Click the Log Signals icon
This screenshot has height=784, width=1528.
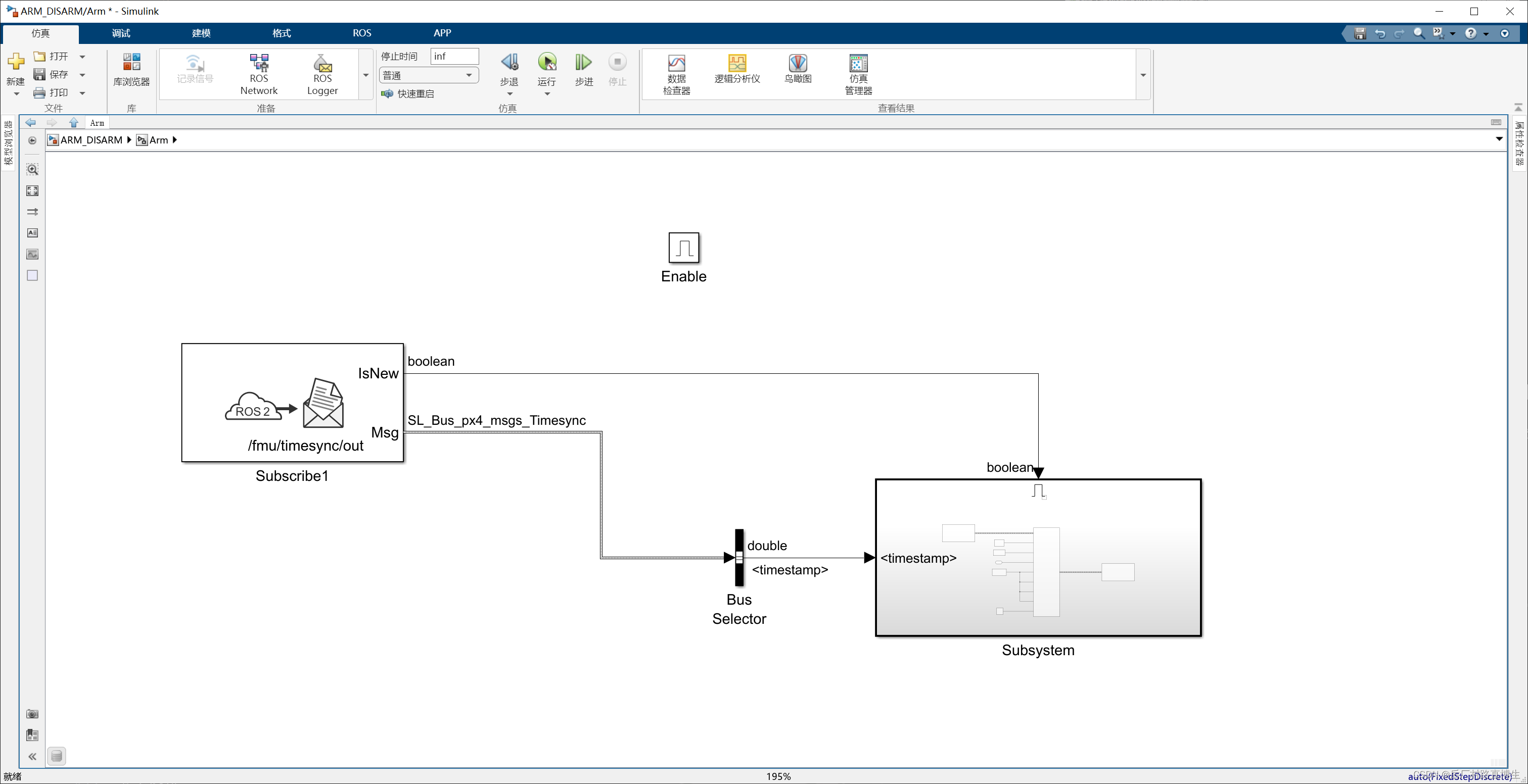(195, 69)
